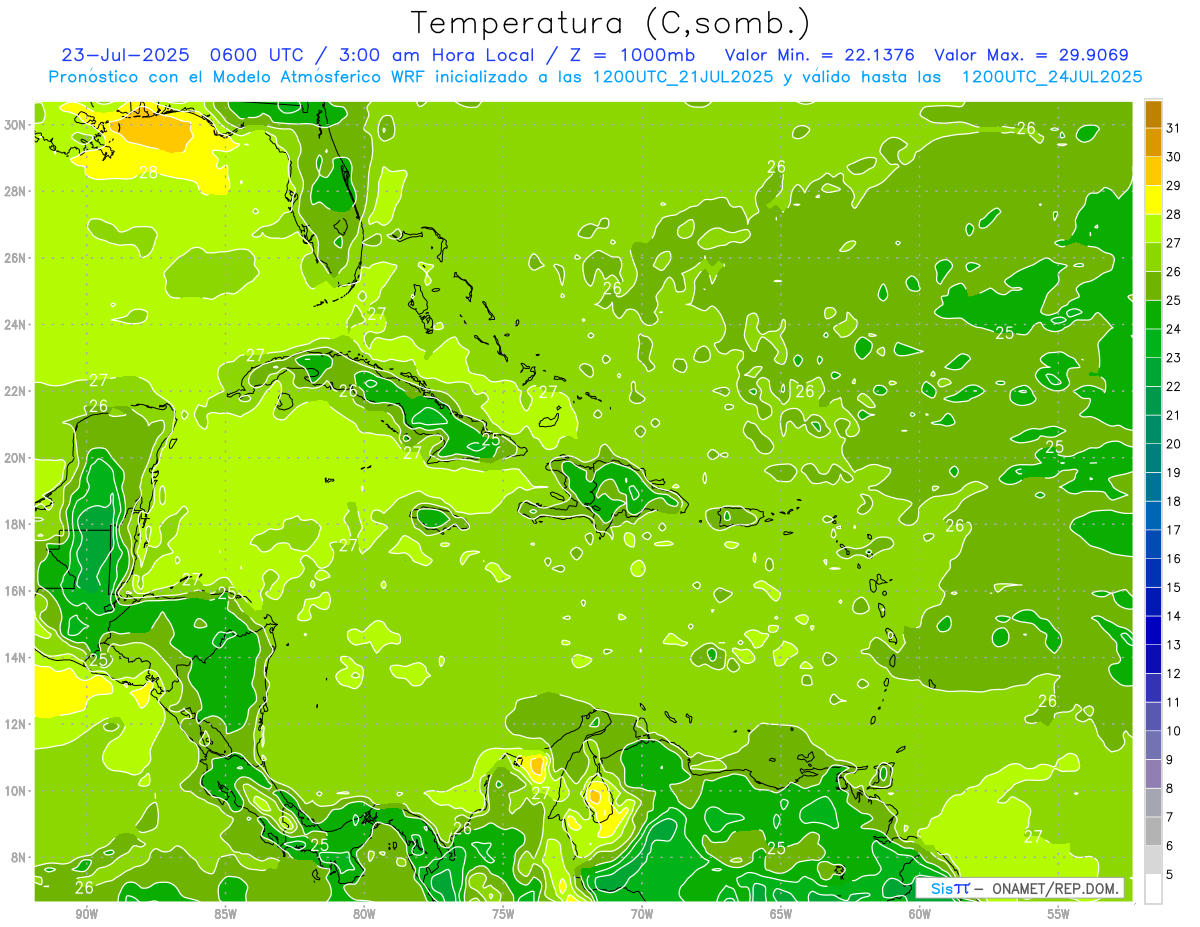Viewport: 1200px width, 927px height.
Task: Click the 85W longitude axis label
Action: tap(224, 915)
